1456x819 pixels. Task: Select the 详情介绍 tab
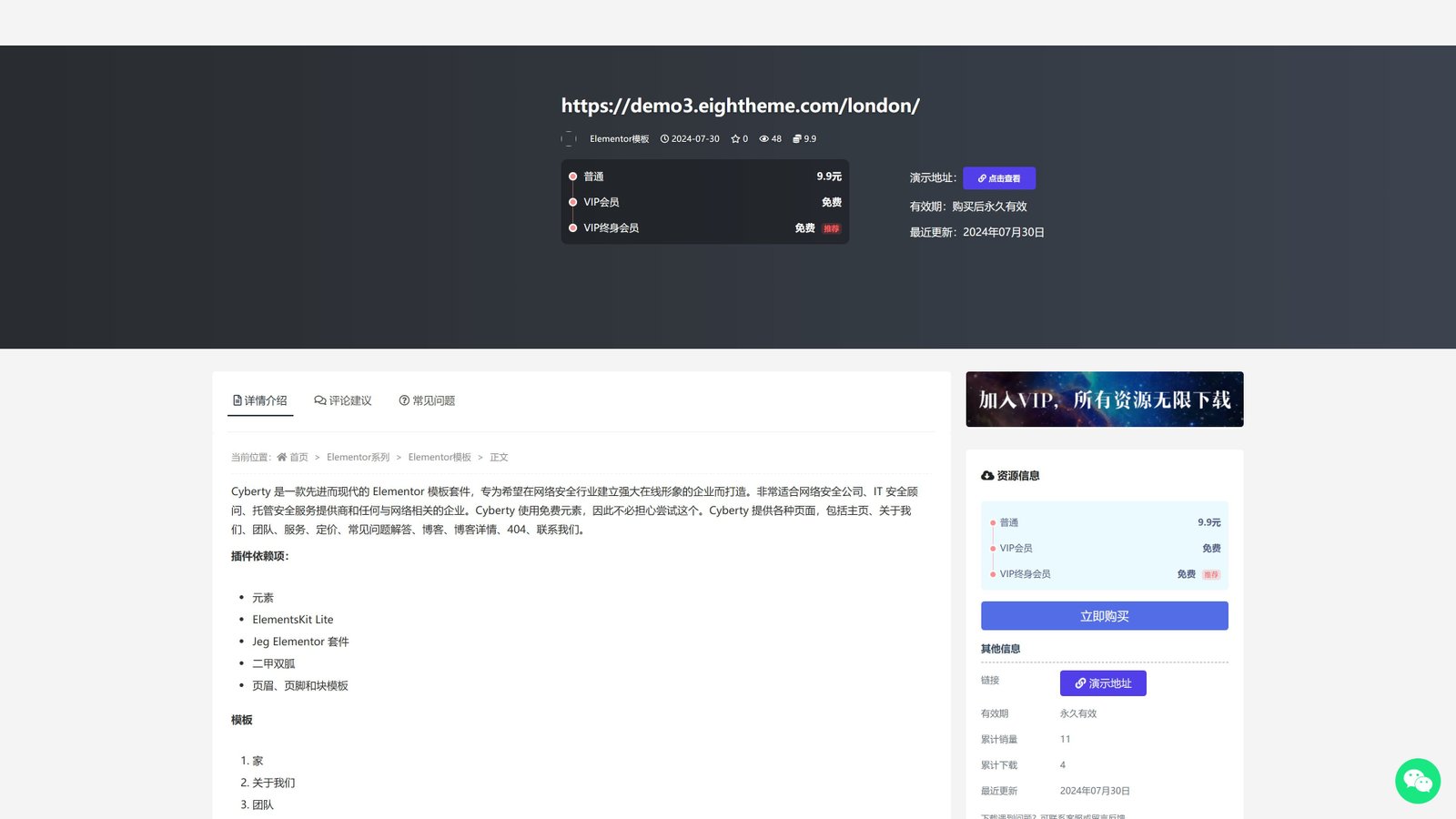click(x=260, y=400)
